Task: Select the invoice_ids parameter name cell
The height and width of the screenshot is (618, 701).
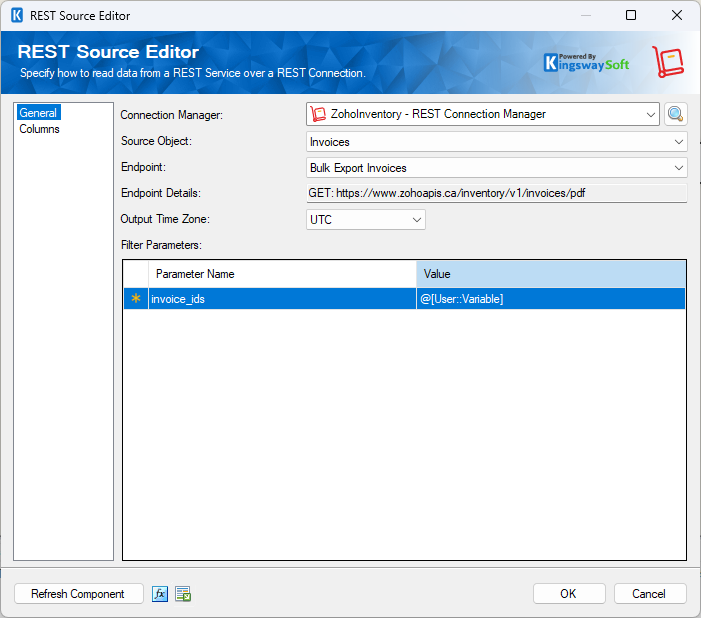Action: (x=282, y=299)
